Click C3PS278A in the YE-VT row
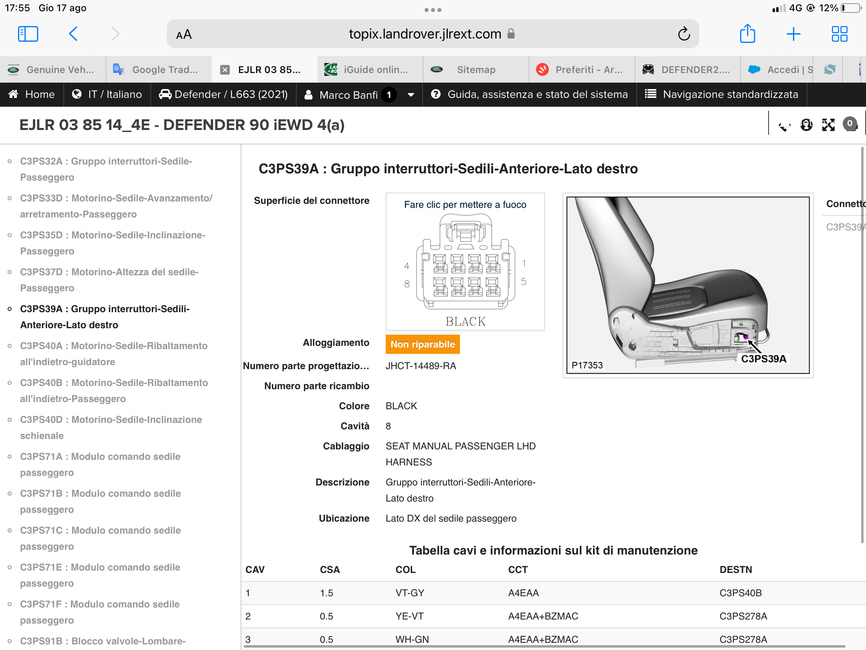Viewport: 866px width, 650px height. [743, 616]
